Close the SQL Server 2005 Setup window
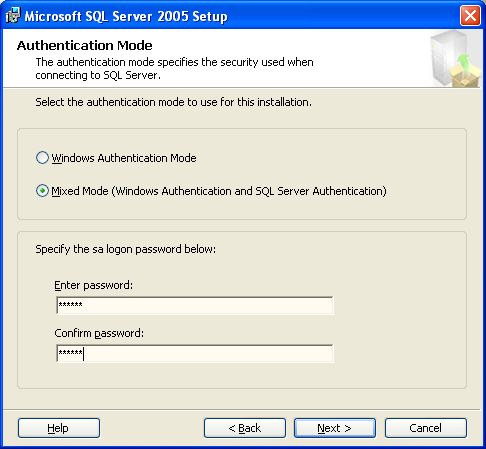Screen dimensions: 486x449 pyautogui.click(x=470, y=16)
